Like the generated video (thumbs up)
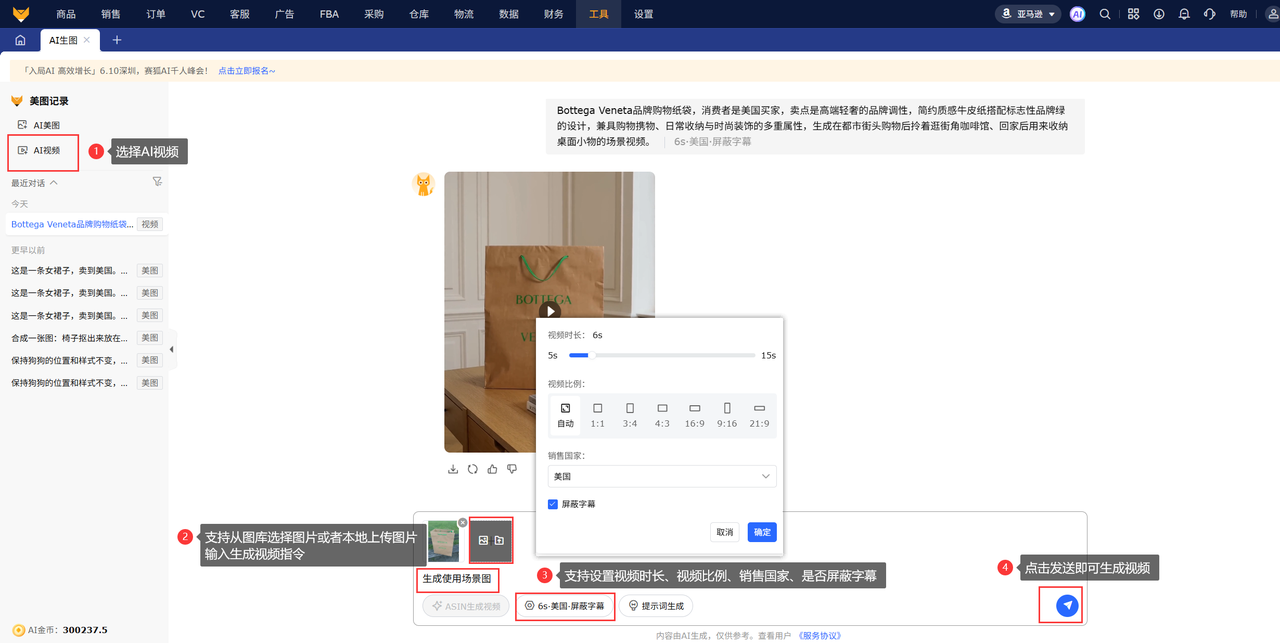This screenshot has height=643, width=1280. point(492,469)
